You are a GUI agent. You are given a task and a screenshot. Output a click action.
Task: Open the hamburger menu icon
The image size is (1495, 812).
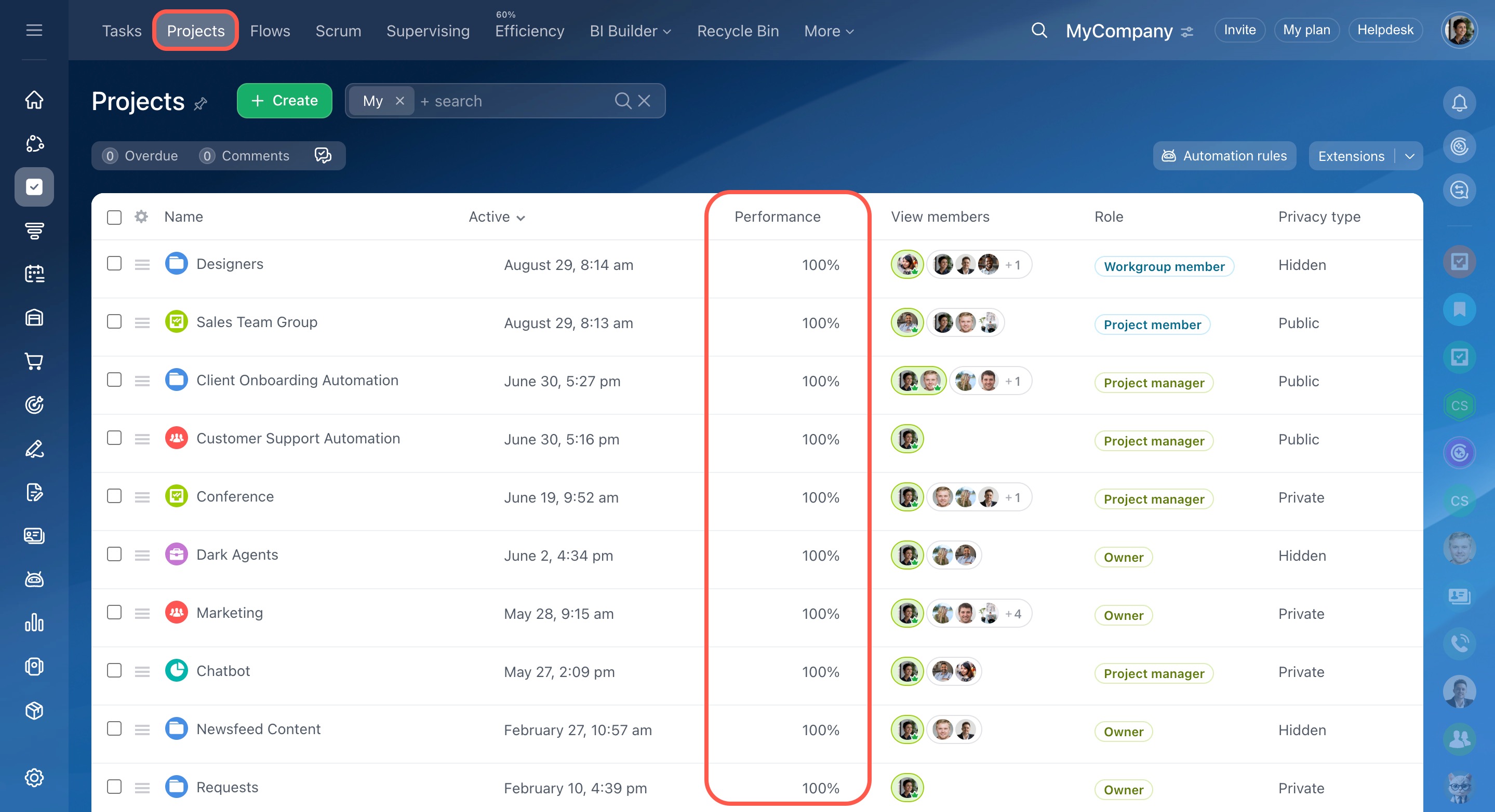(34, 30)
